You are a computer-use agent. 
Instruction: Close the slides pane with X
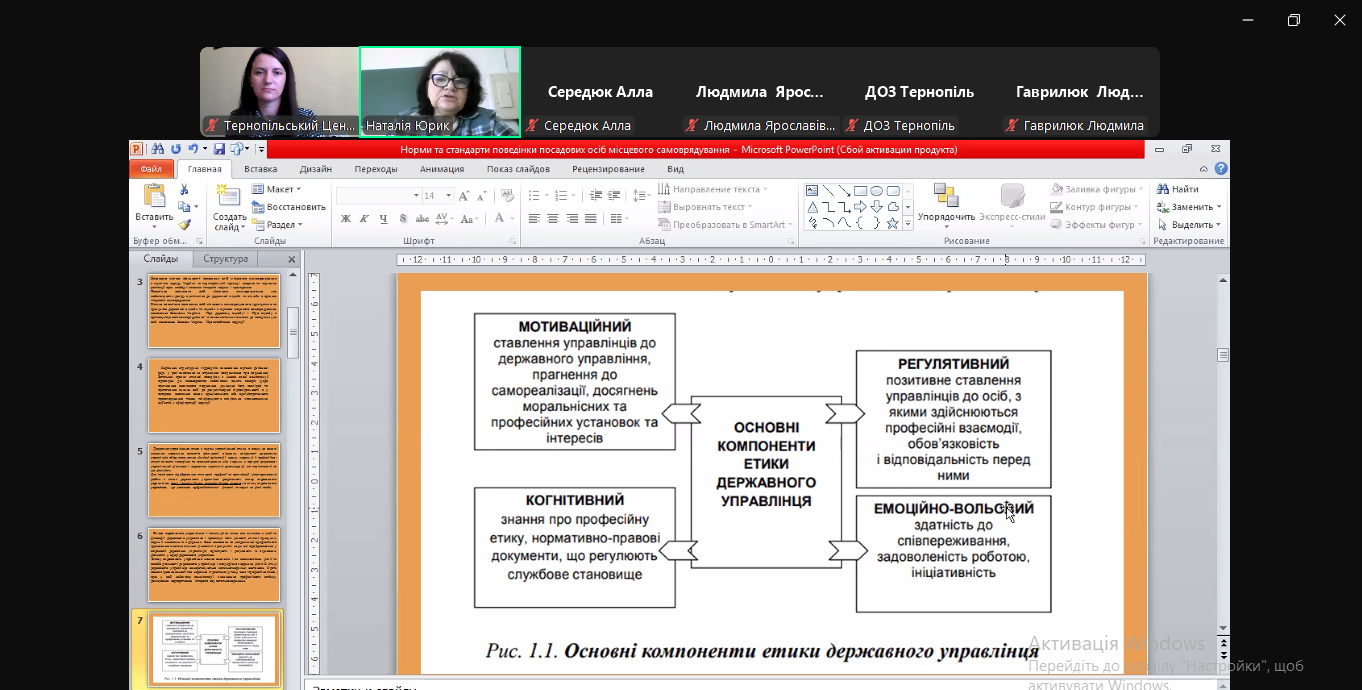click(x=292, y=260)
